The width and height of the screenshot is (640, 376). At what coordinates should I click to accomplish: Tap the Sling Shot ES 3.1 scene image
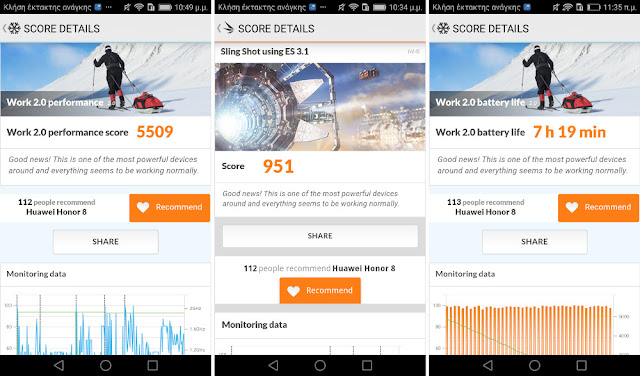point(320,107)
